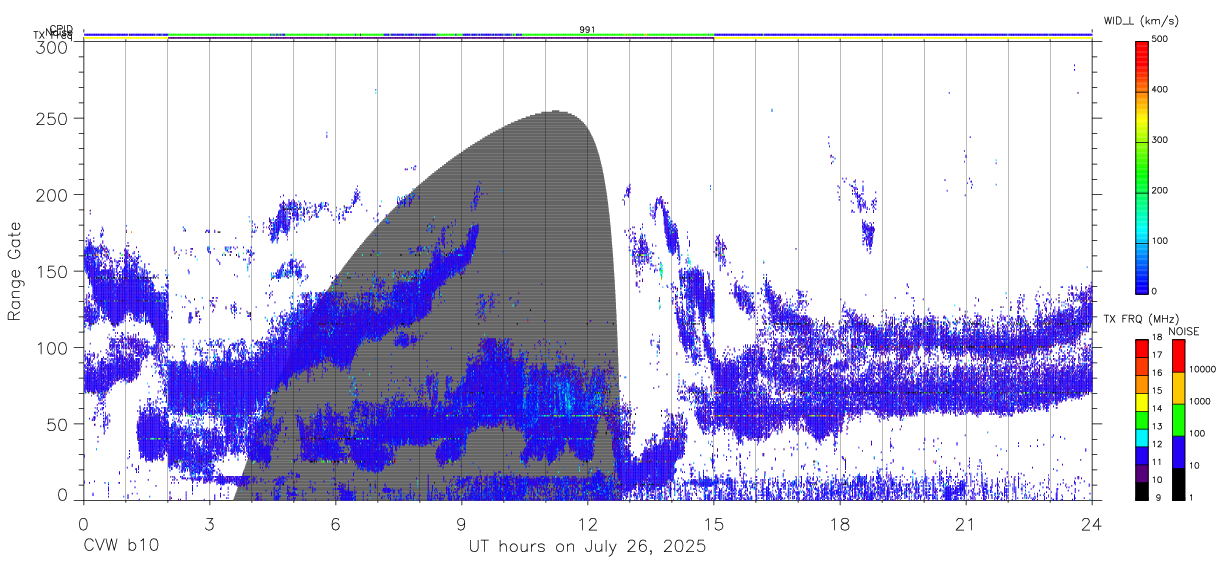Screen dimensions: 1228x567
Task: Click the '1000' noise tick label
Action: [1199, 402]
